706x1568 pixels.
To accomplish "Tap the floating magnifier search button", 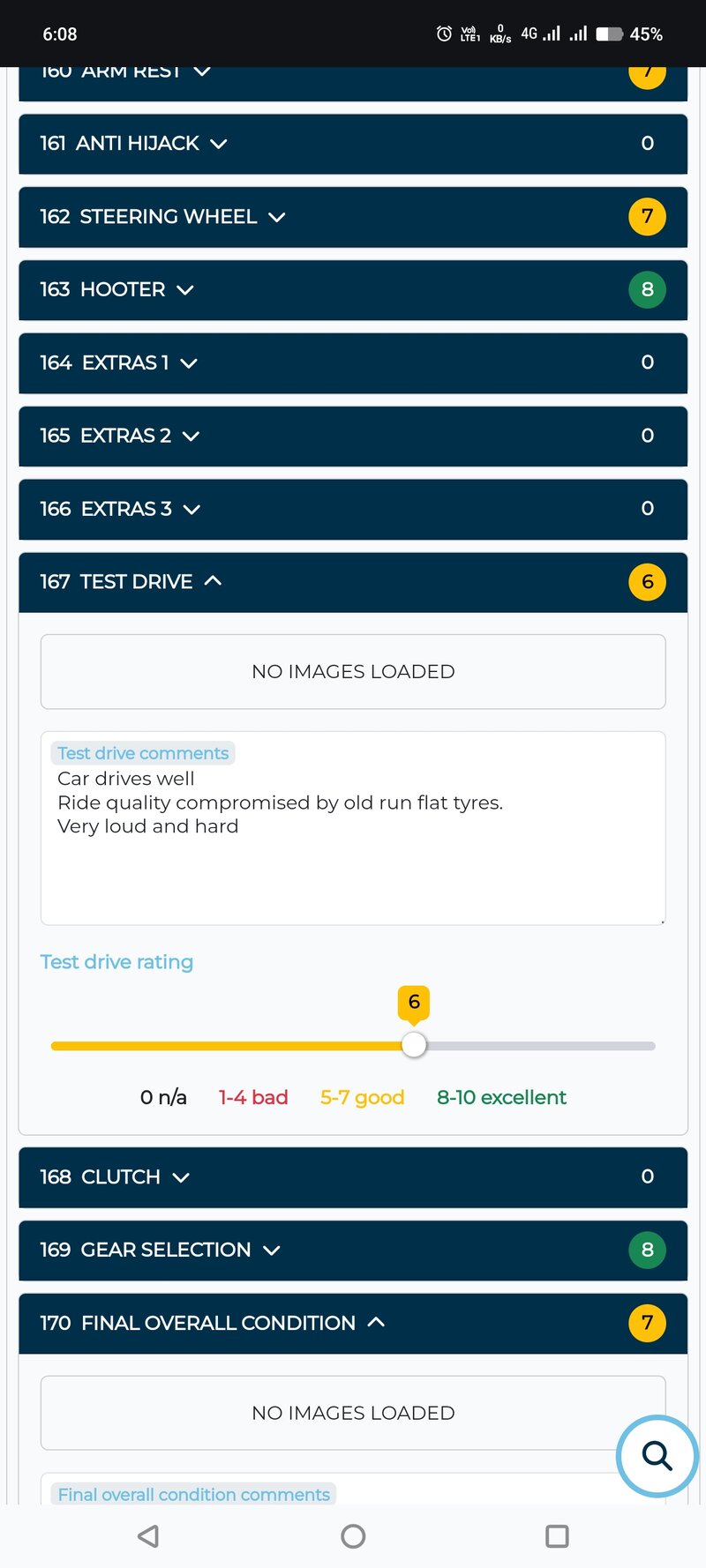I will pyautogui.click(x=657, y=1455).
